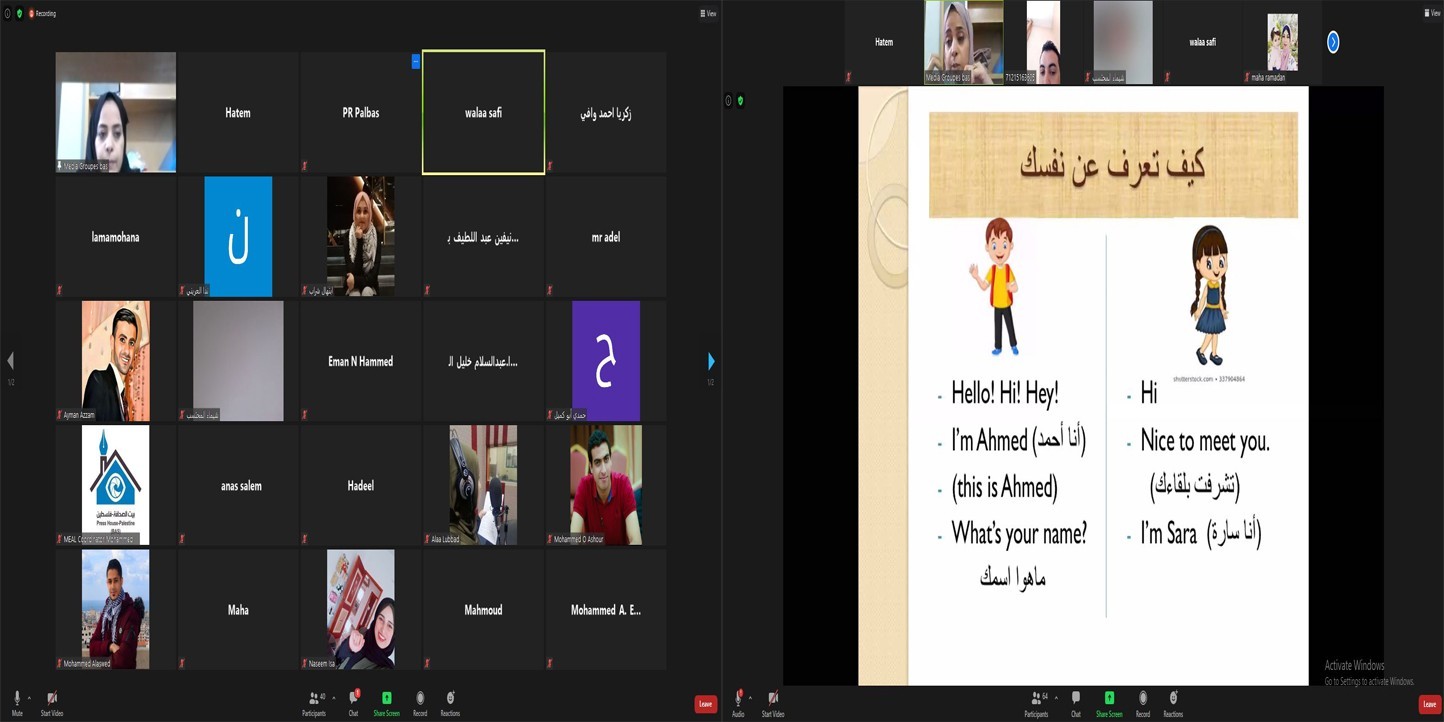Open Chat in the right meeting window

point(1075,701)
